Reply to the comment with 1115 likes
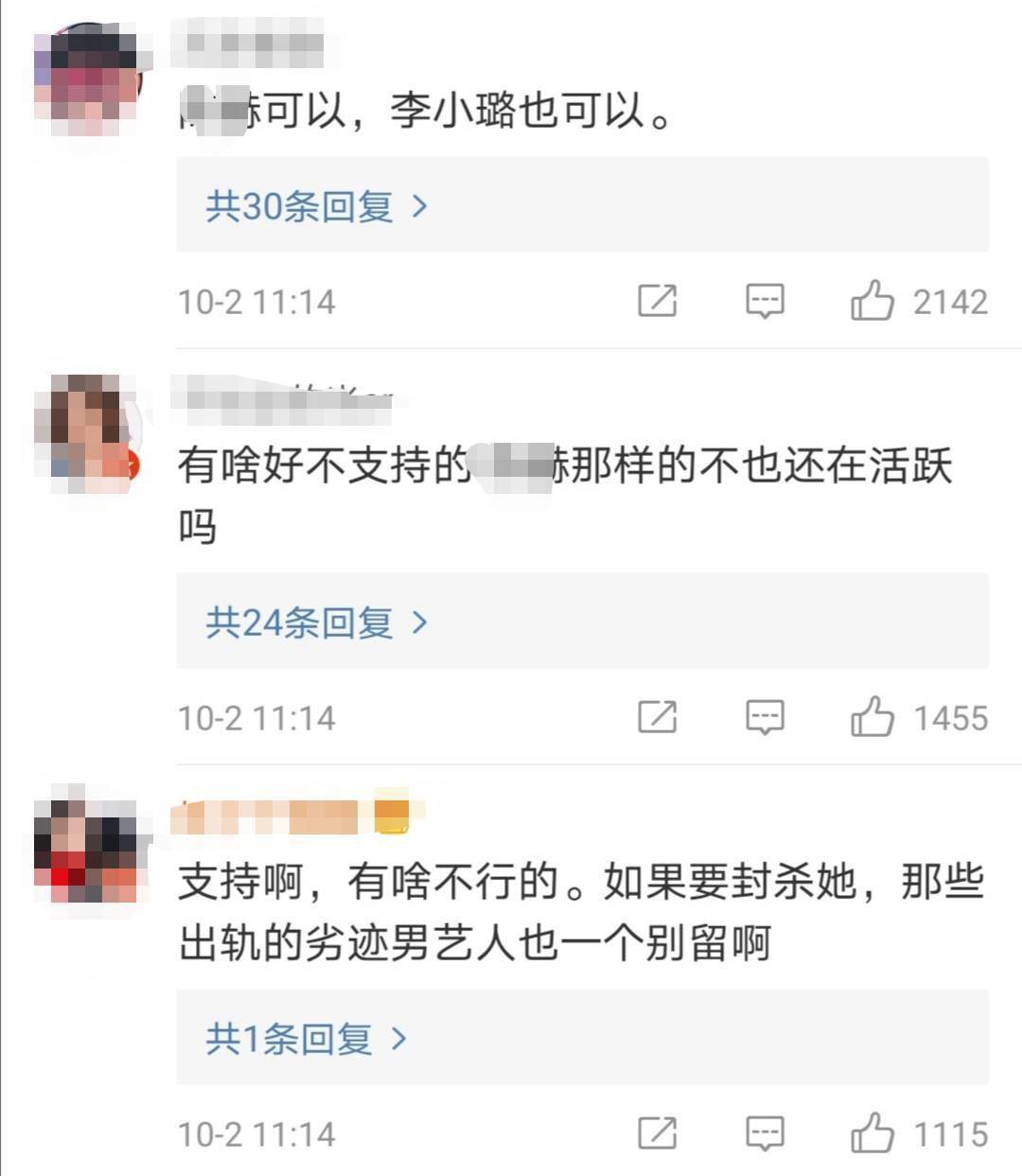 click(x=765, y=1134)
